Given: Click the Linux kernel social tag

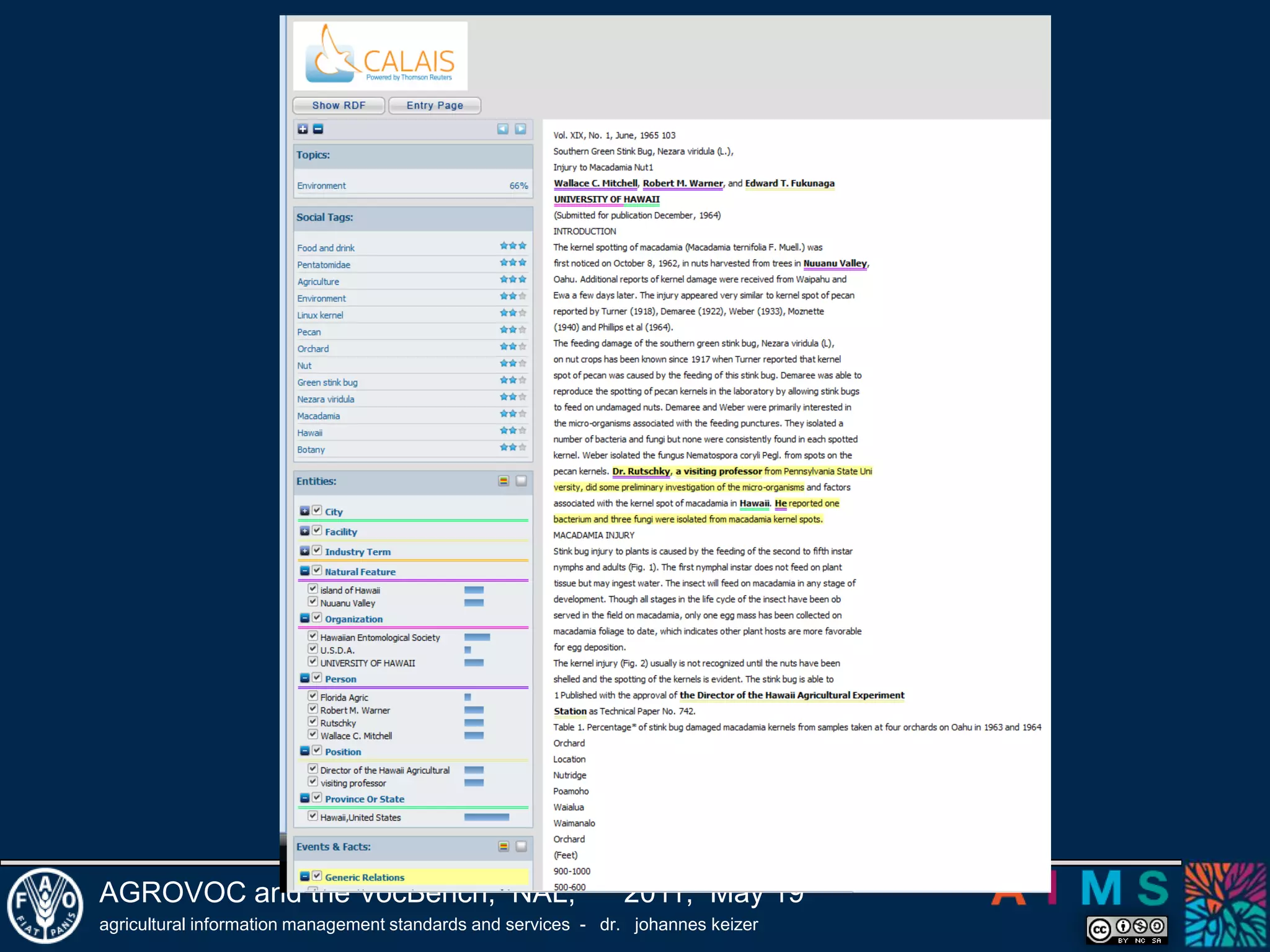Looking at the screenshot, I should (x=320, y=315).
